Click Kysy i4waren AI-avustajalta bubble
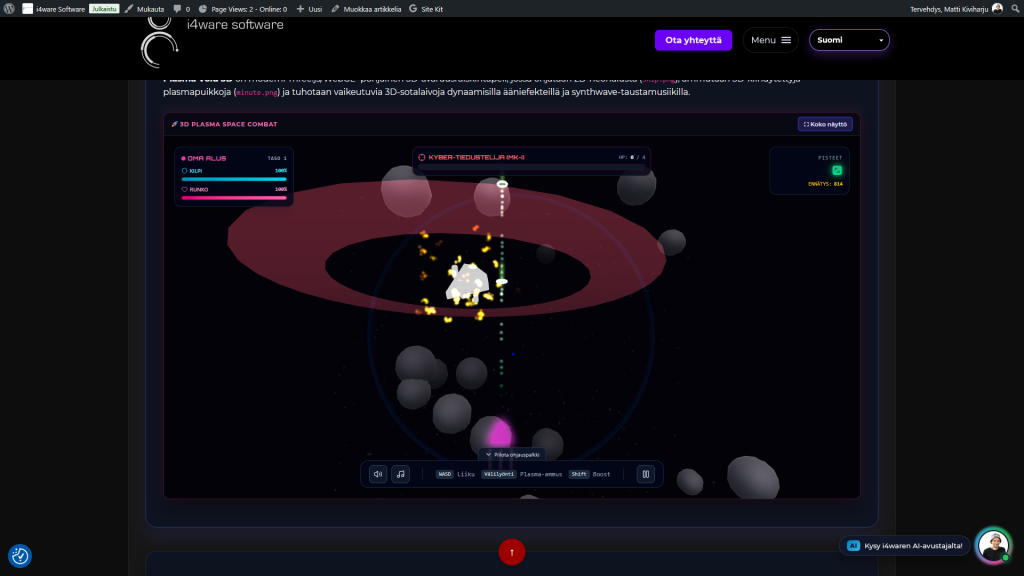 (904, 545)
